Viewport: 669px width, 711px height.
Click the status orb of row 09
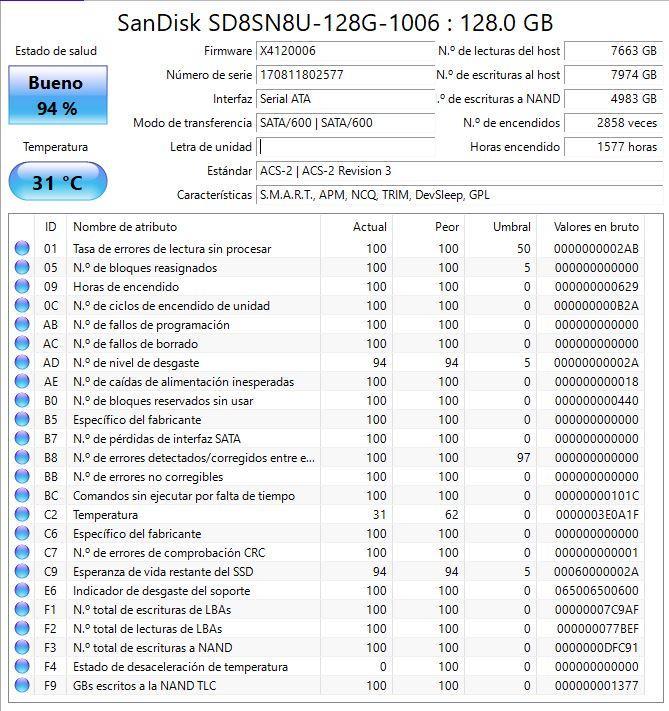click(22, 287)
